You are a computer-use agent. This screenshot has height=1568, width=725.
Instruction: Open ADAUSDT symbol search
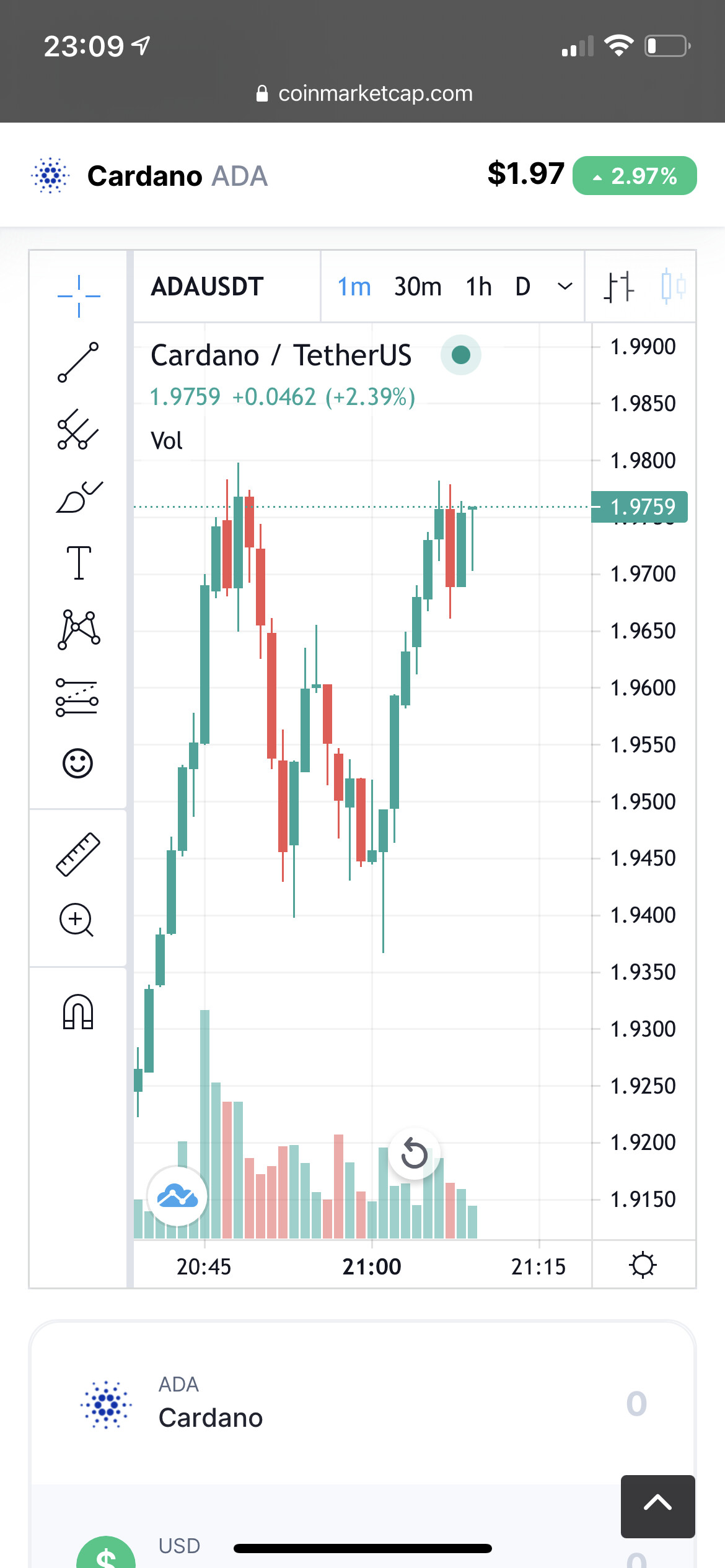[x=208, y=287]
